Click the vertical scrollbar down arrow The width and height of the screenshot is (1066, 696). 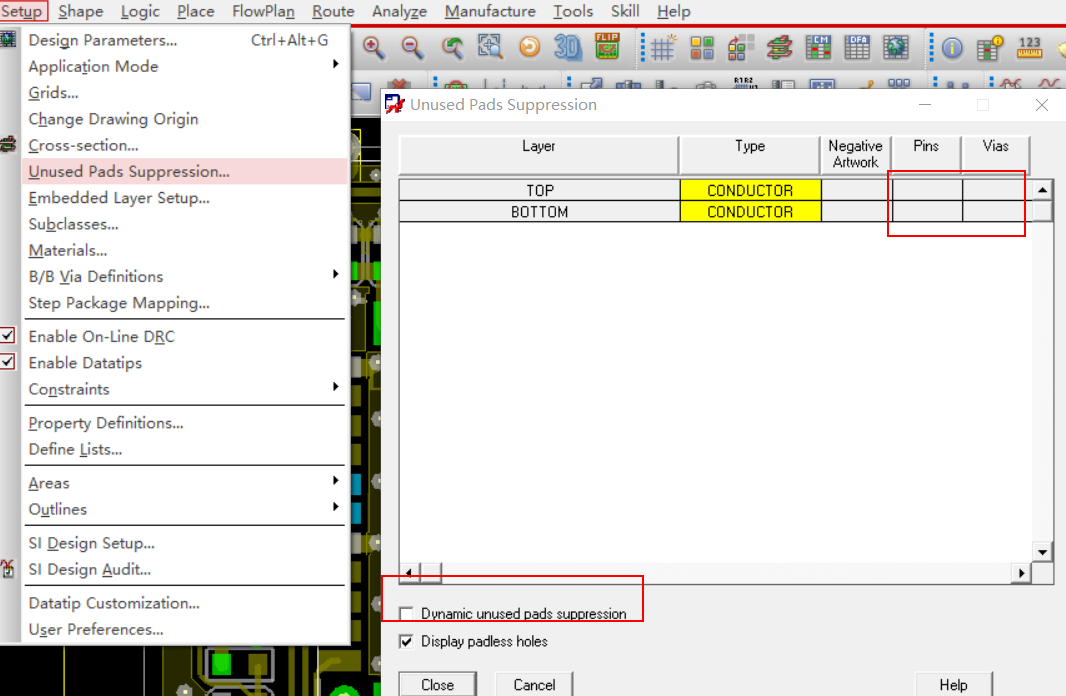[1042, 552]
